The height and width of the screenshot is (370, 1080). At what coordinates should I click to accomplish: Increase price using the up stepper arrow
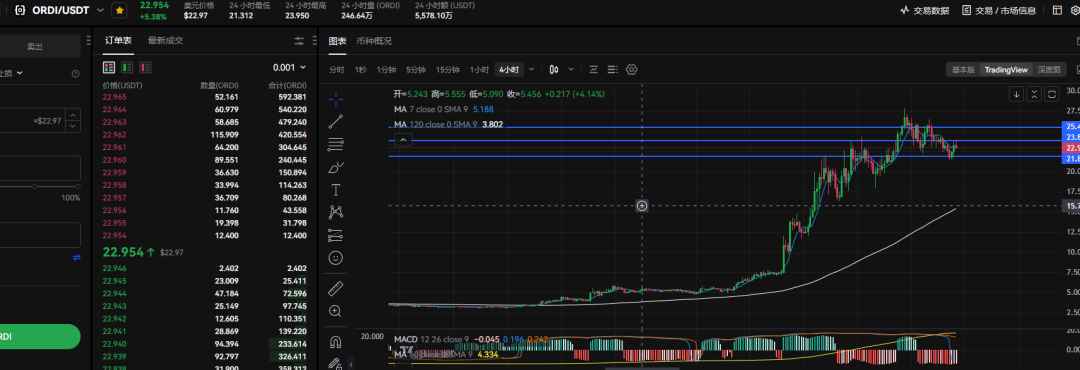[x=74, y=116]
